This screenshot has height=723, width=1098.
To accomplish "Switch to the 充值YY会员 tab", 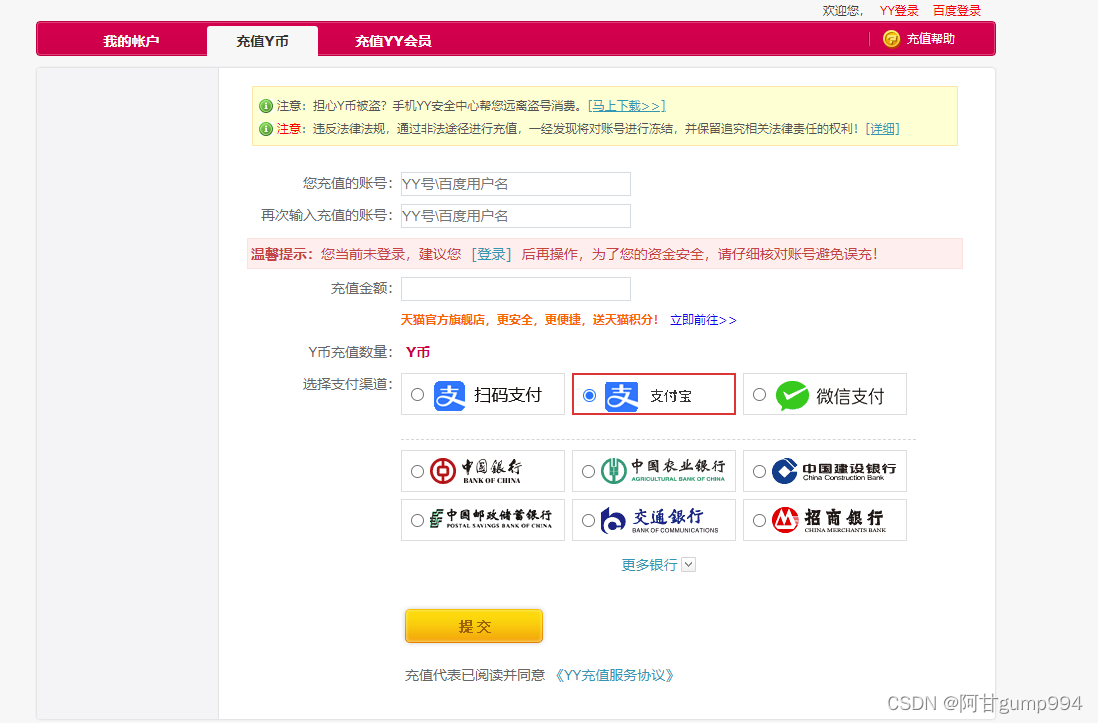I will pos(393,41).
